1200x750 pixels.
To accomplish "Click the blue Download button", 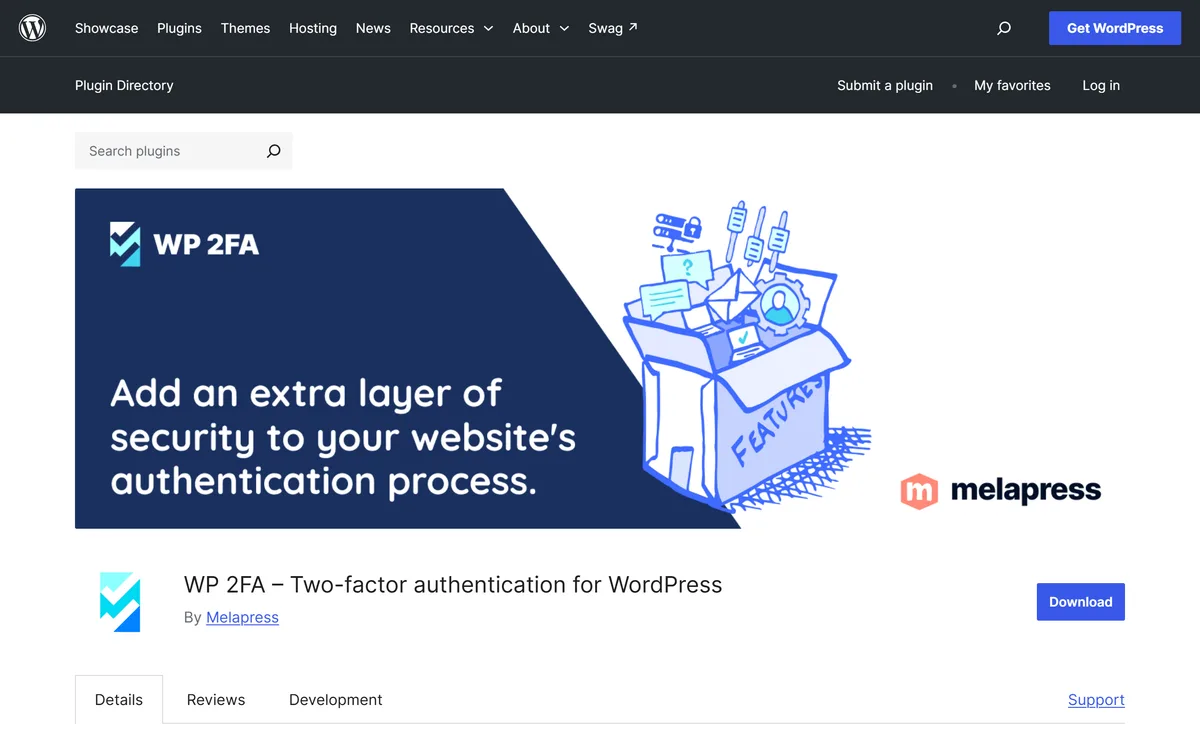I will click(1081, 602).
